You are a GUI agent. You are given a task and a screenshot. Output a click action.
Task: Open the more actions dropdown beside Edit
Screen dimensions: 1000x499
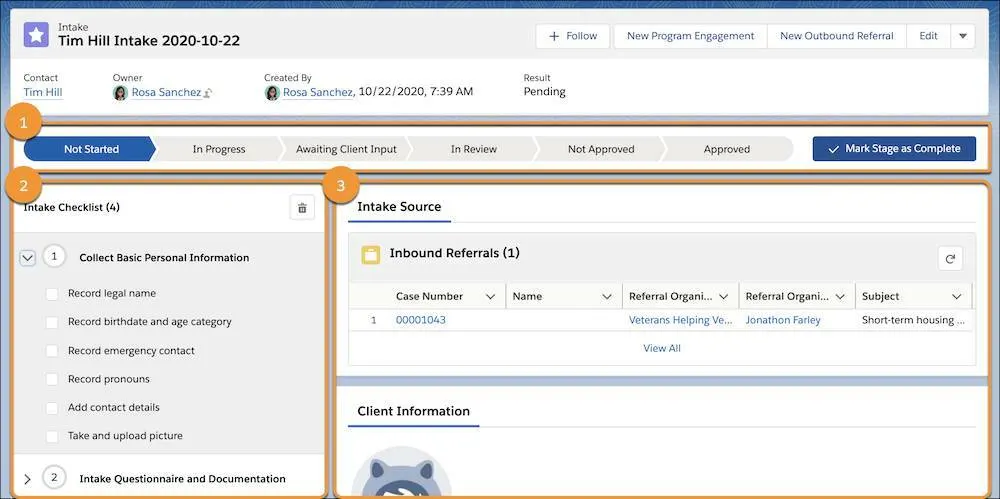point(963,36)
